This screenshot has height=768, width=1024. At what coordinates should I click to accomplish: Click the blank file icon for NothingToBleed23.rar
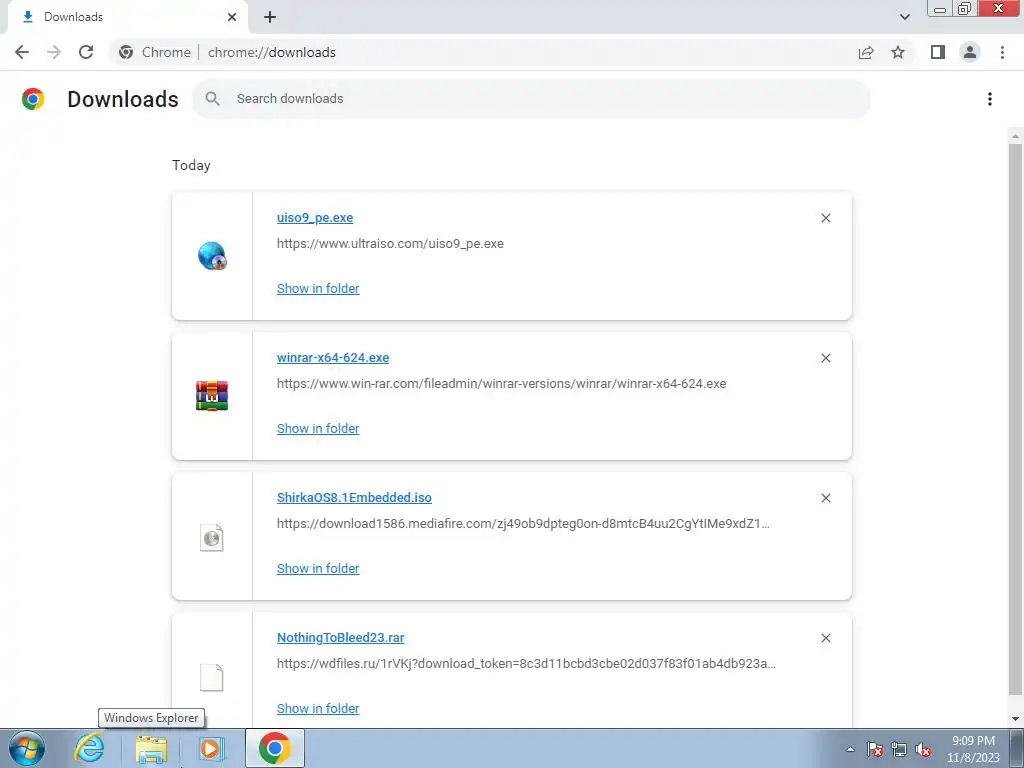(x=212, y=677)
